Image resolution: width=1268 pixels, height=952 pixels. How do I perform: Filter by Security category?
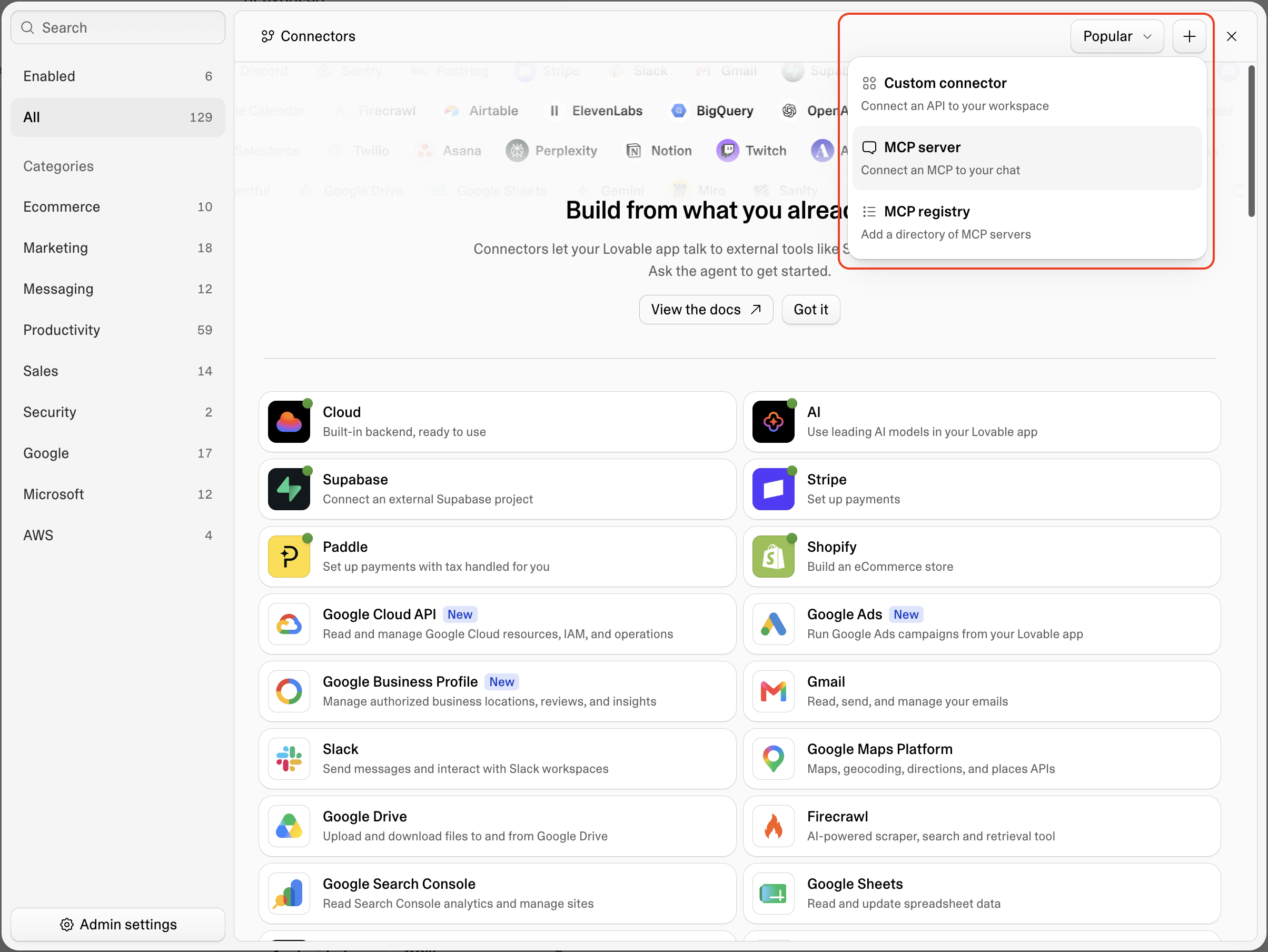117,412
